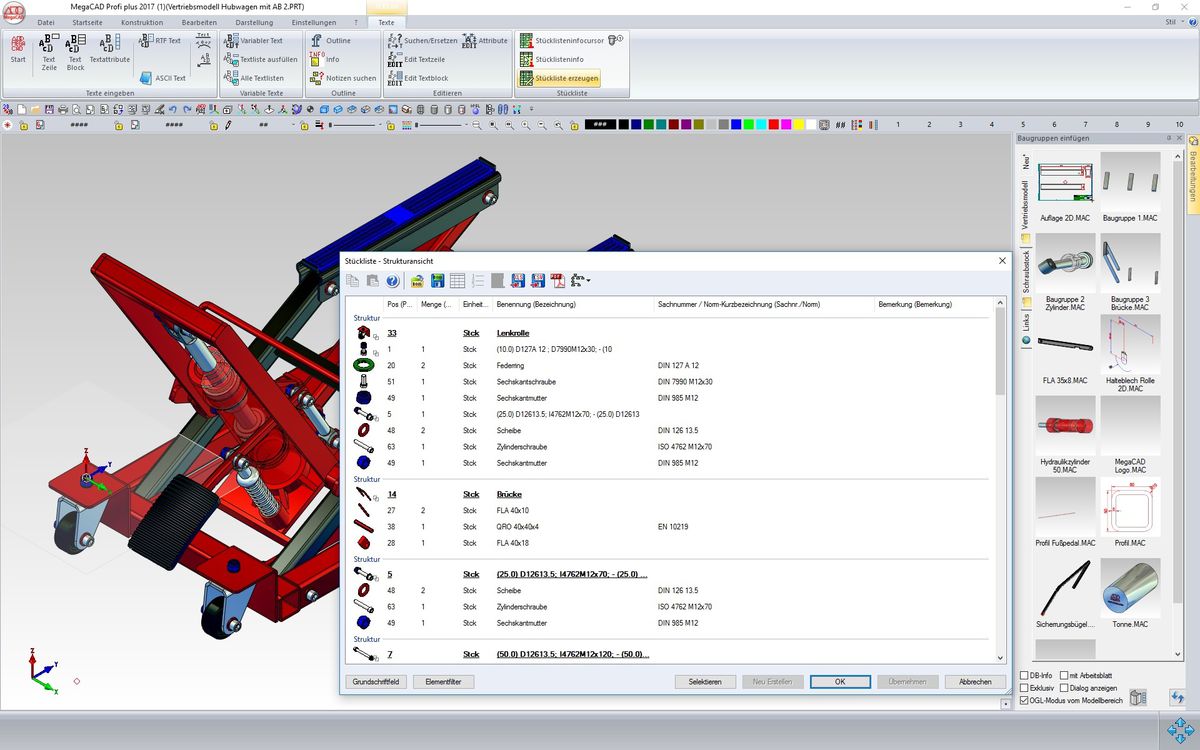This screenshot has width=1200, height=750.
Task: Enable the DB-Info checkbox
Action: coord(1024,676)
